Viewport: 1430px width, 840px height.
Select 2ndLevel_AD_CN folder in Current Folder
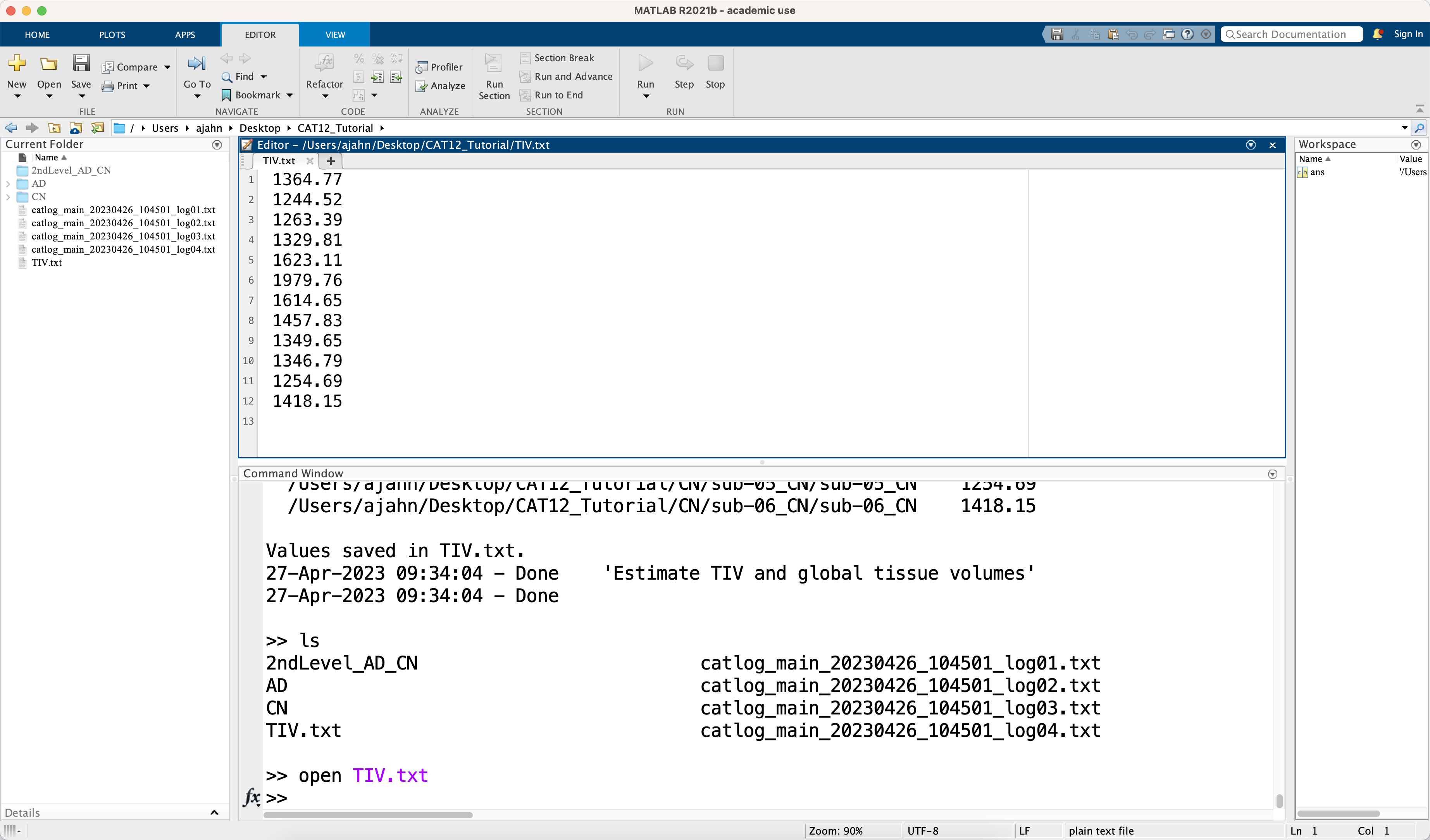coord(71,170)
